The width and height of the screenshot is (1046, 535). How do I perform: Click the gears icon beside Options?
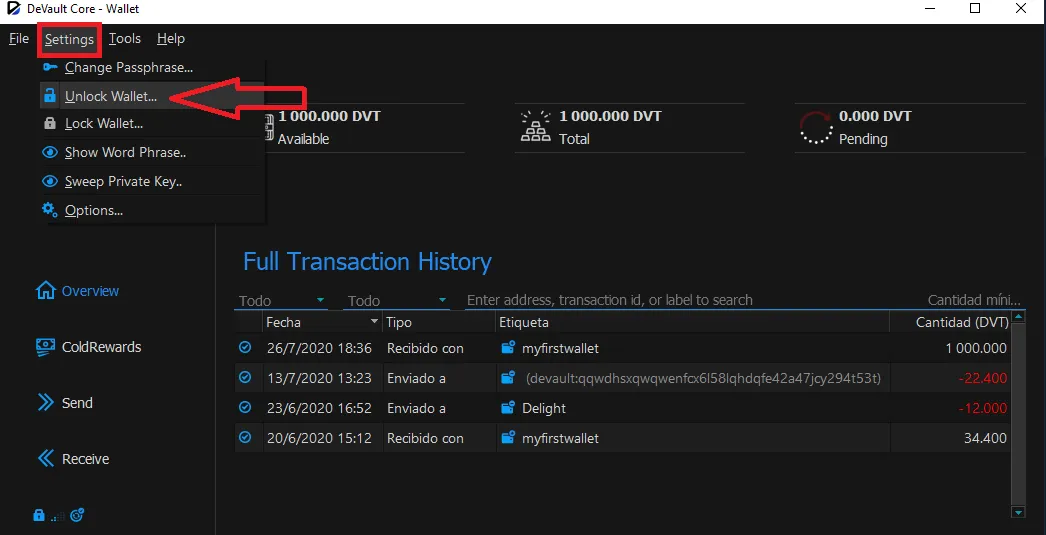point(50,209)
